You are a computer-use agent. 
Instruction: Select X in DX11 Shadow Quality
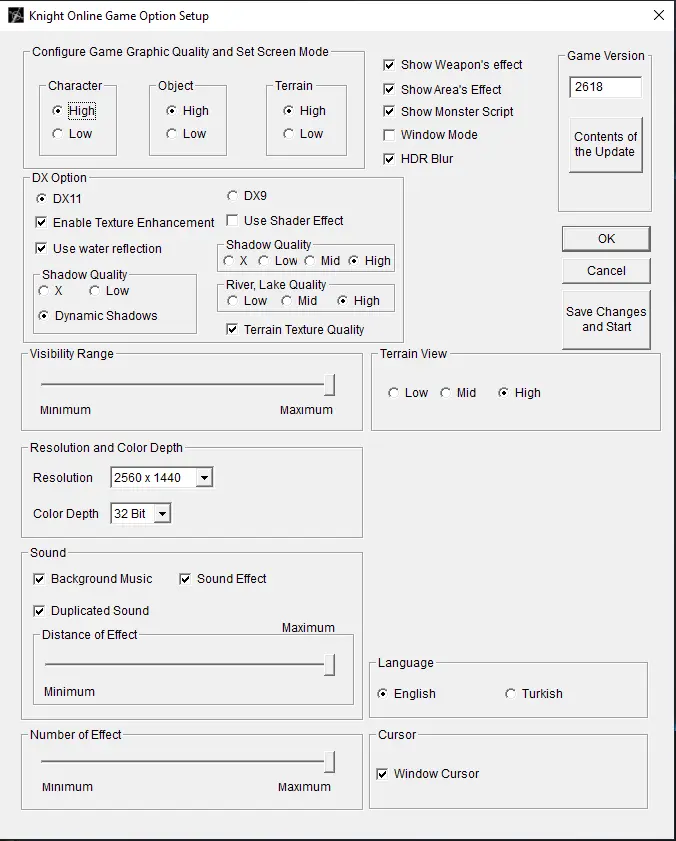click(43, 291)
